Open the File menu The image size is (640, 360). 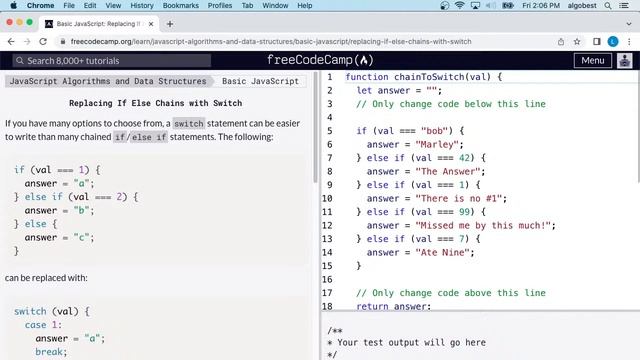(x=69, y=5)
